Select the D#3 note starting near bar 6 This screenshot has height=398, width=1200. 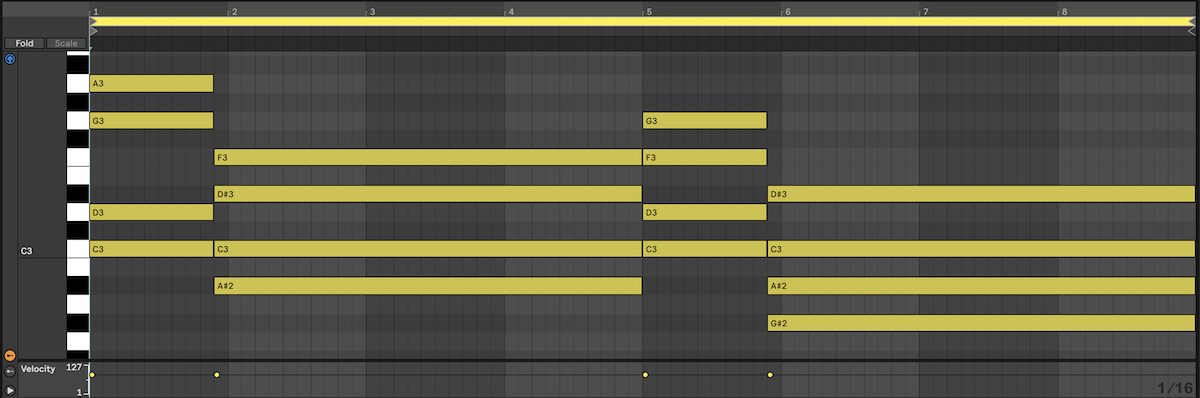tap(981, 193)
